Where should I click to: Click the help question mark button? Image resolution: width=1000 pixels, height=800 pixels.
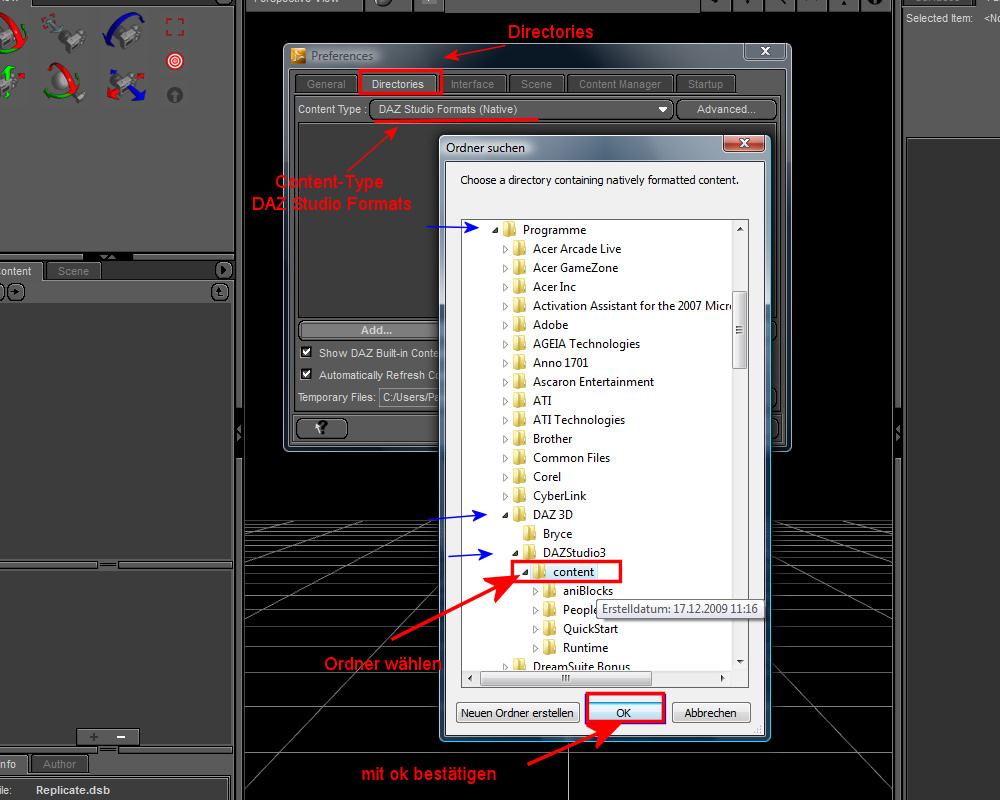322,427
